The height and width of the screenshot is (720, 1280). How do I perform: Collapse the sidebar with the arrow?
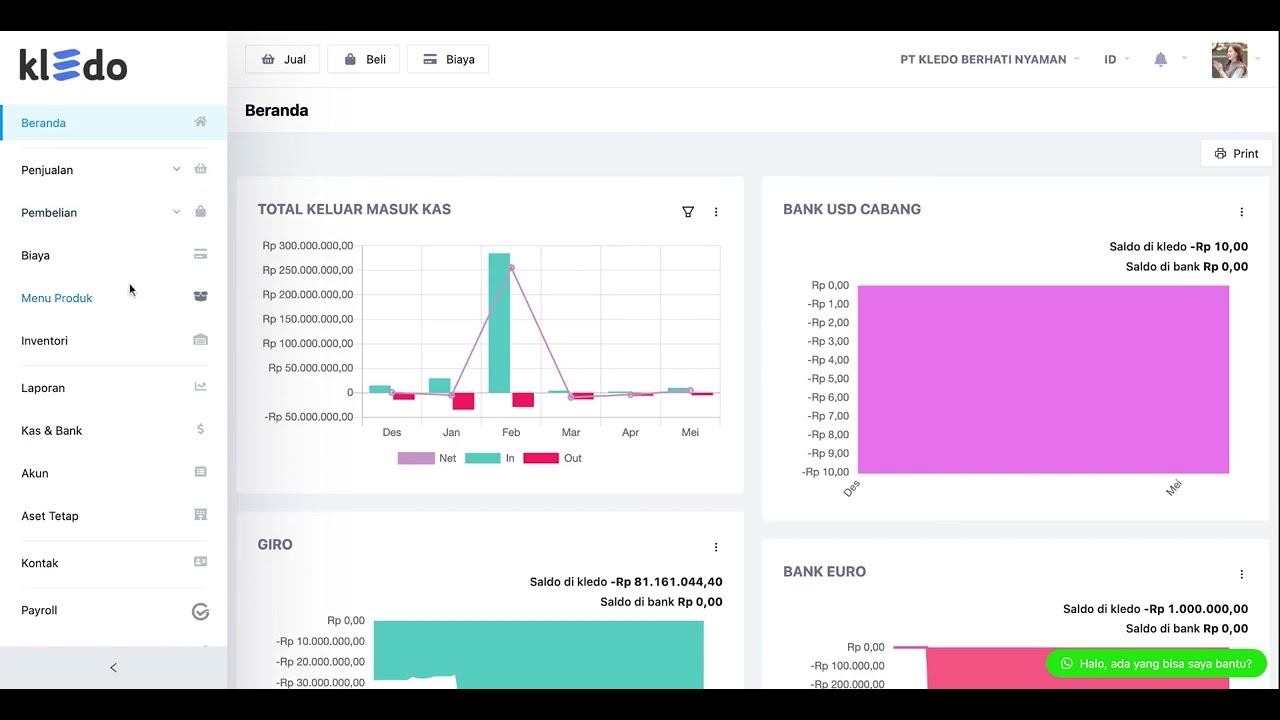point(113,667)
